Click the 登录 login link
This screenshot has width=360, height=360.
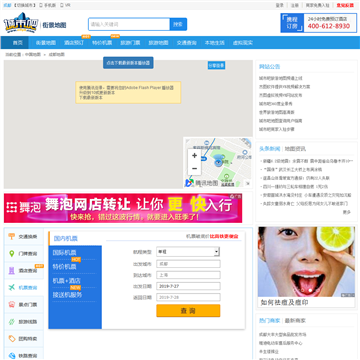pyautogui.click(x=280, y=5)
